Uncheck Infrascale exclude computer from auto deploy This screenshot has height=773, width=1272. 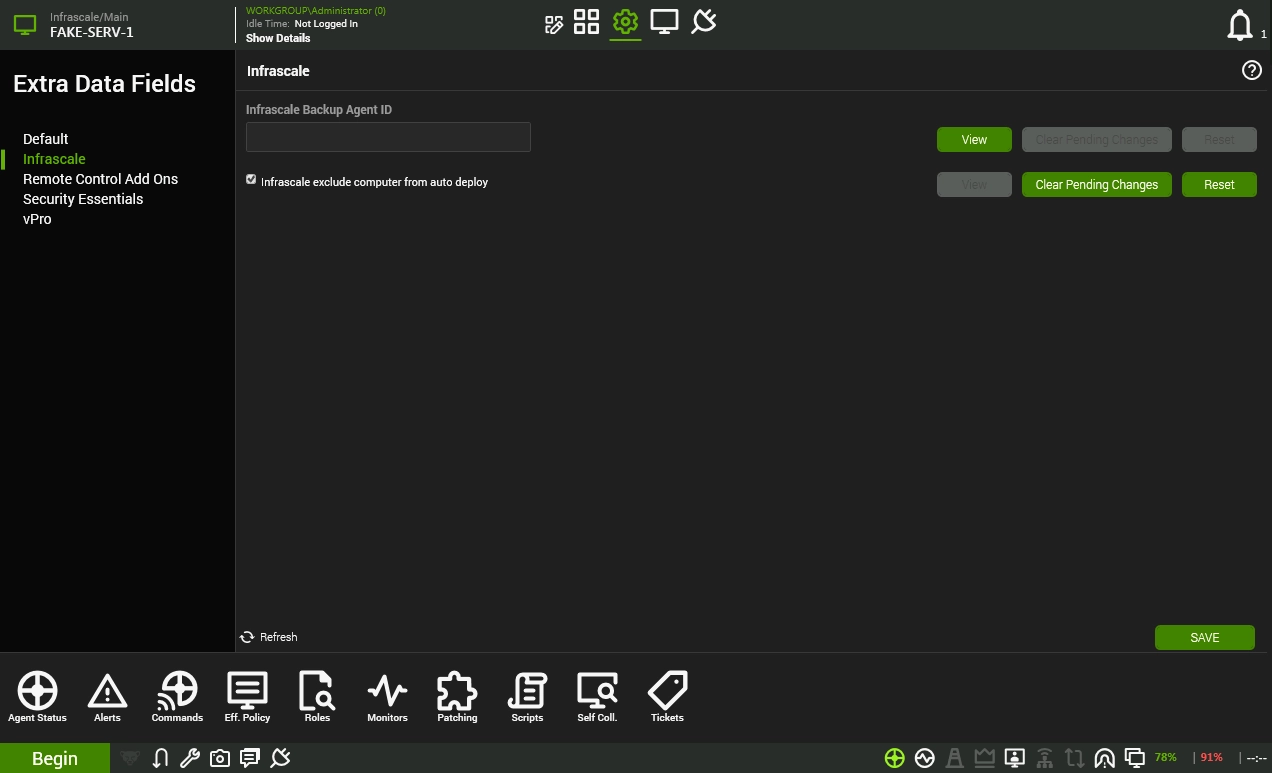[x=251, y=180]
